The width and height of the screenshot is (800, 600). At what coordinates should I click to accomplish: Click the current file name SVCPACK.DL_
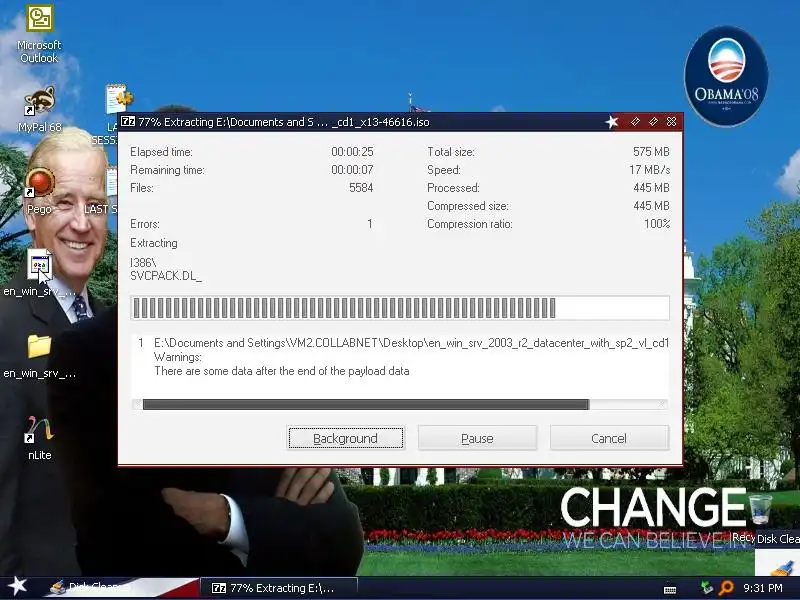tap(166, 276)
